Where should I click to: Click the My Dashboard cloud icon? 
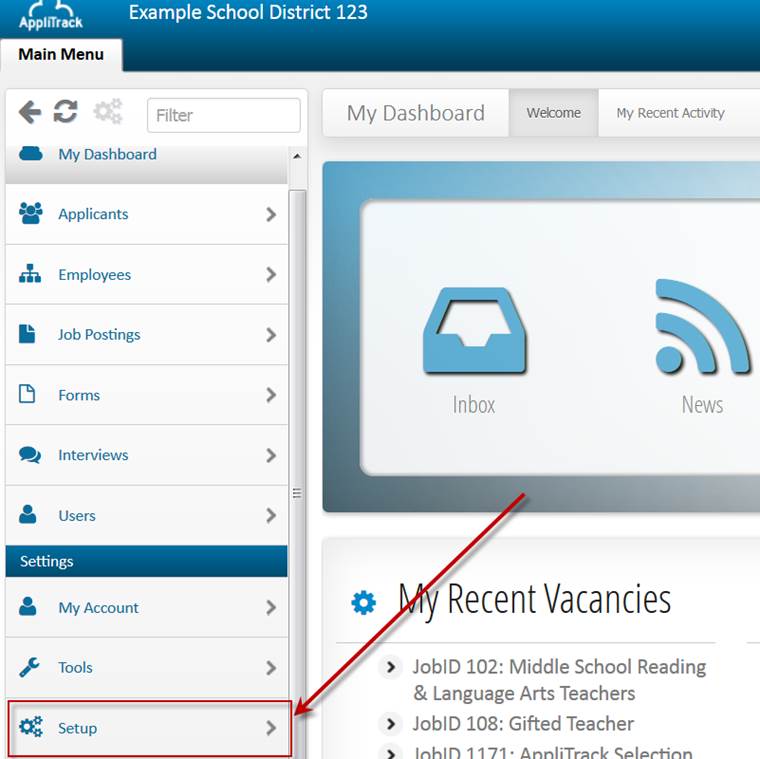tap(31, 154)
